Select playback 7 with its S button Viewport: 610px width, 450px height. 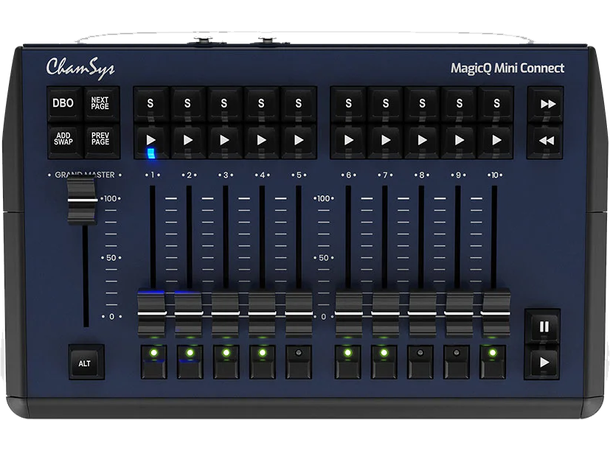click(x=385, y=104)
